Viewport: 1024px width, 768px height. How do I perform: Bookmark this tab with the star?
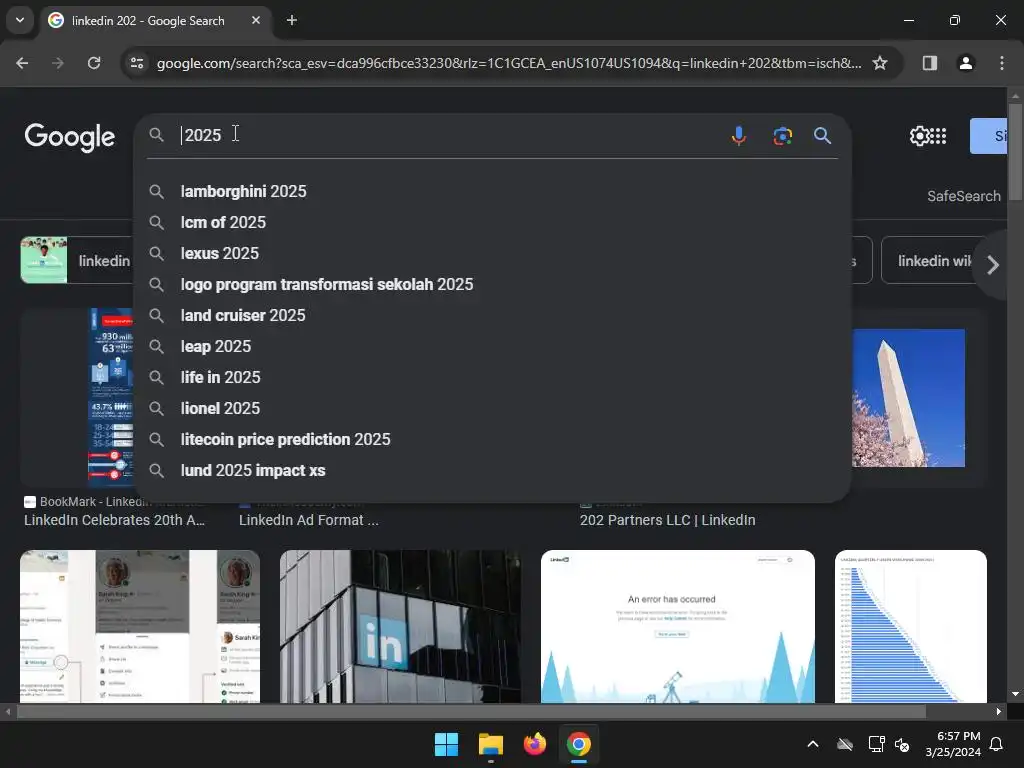tap(880, 63)
